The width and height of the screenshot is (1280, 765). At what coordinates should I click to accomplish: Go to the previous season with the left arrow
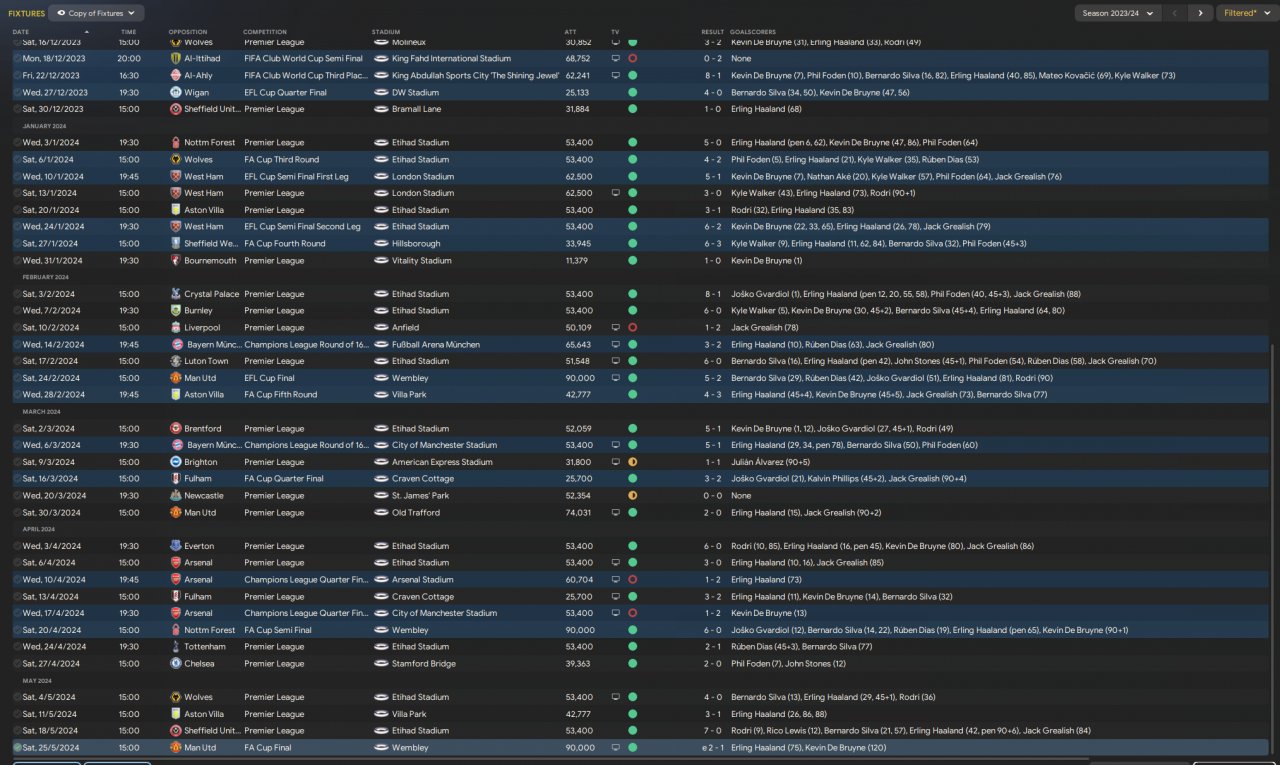tap(1175, 13)
